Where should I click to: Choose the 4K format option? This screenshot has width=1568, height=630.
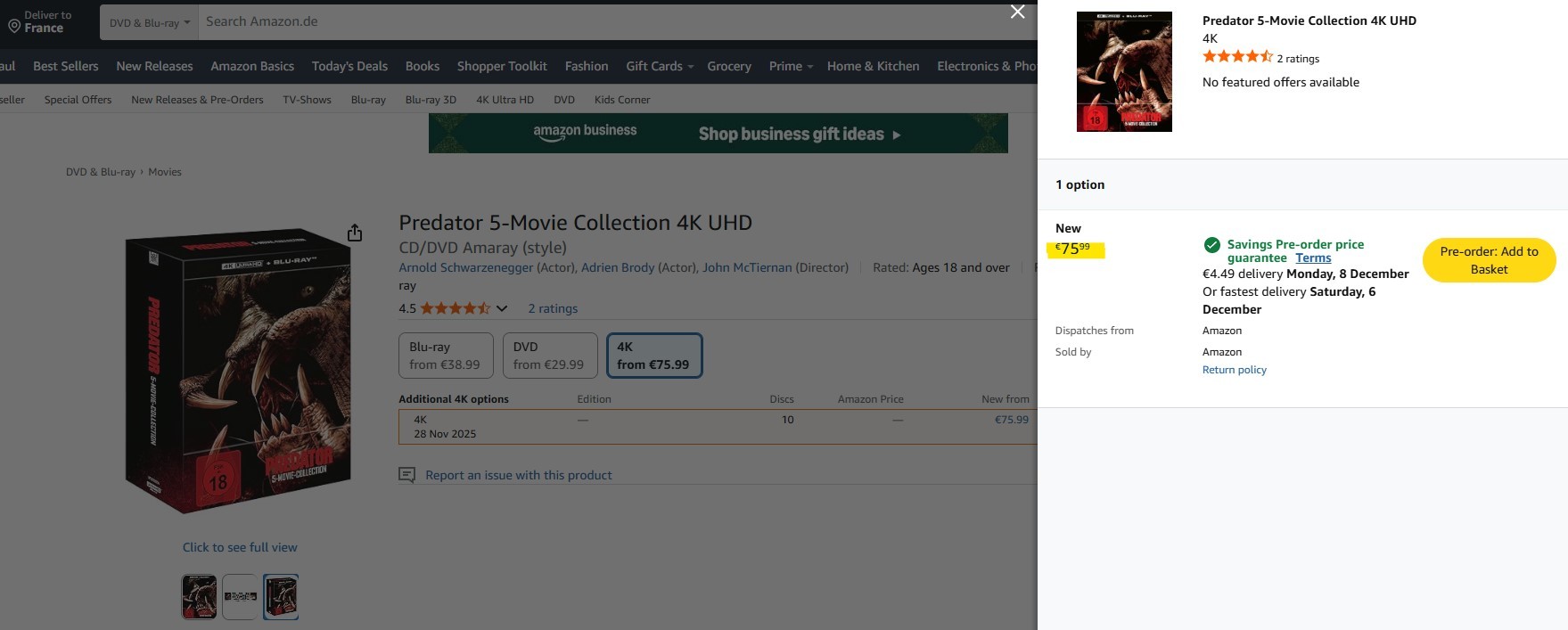(x=653, y=356)
